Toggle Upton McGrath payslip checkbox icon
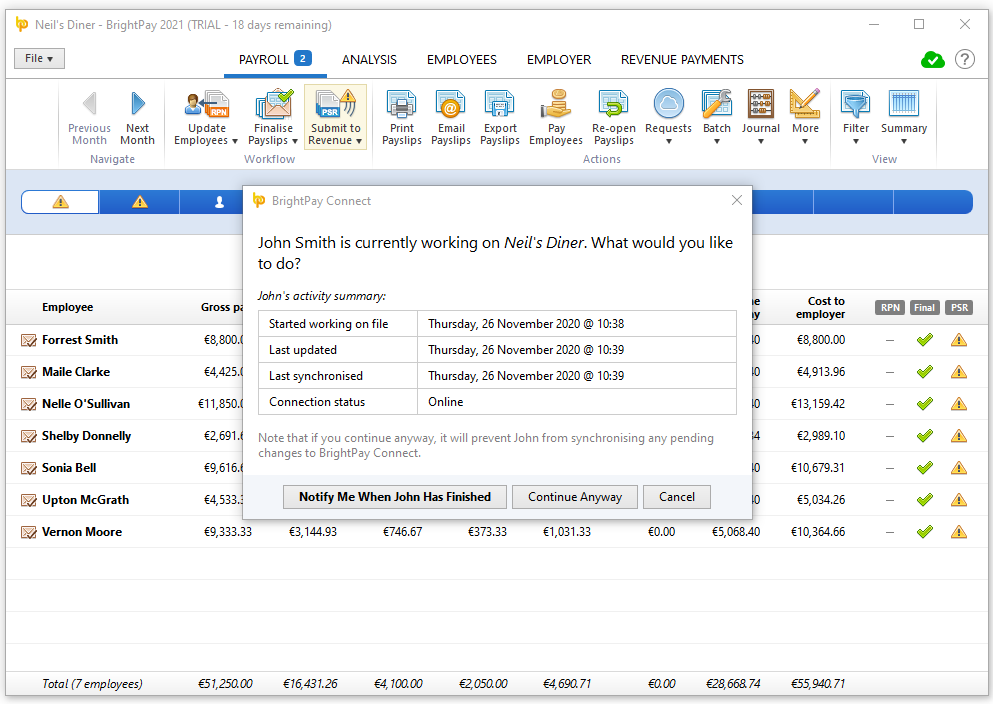This screenshot has height=704, width=993. [28, 501]
